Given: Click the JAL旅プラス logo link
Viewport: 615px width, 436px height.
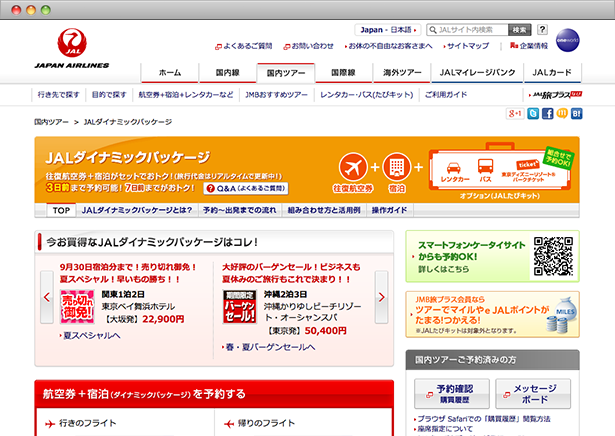Looking at the screenshot, I should click(x=555, y=95).
